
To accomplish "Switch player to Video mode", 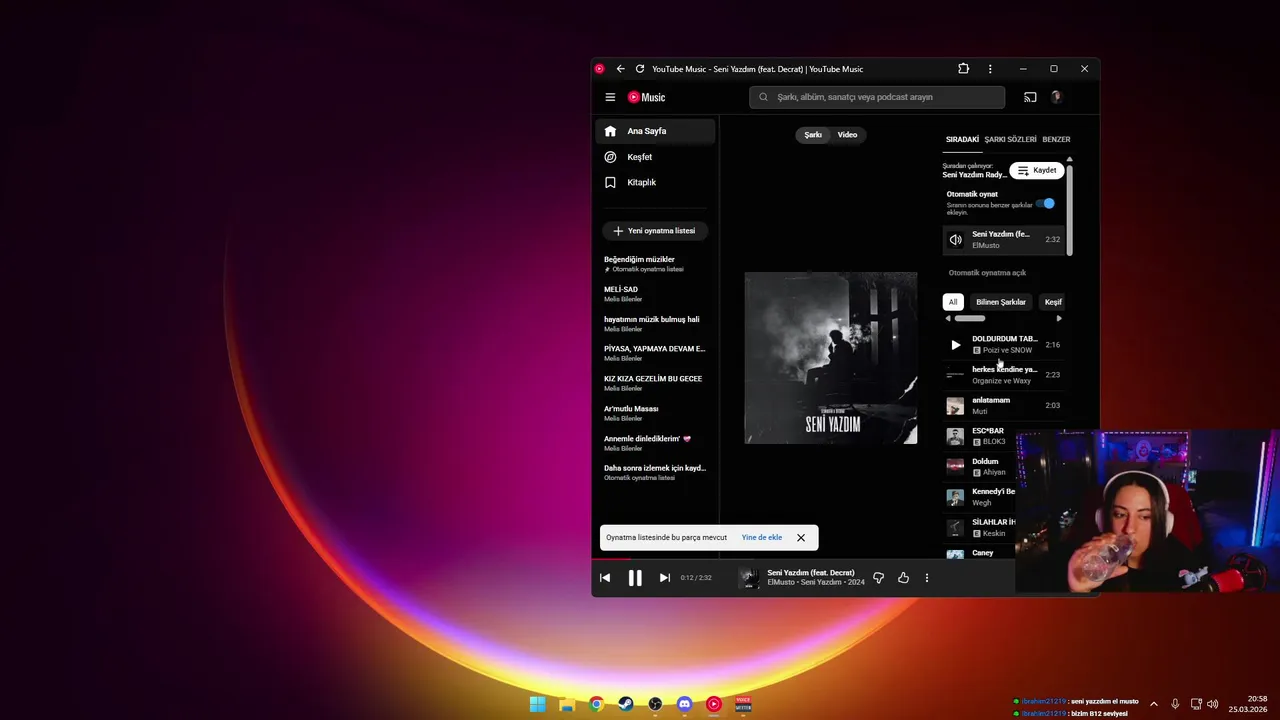I will pos(847,135).
